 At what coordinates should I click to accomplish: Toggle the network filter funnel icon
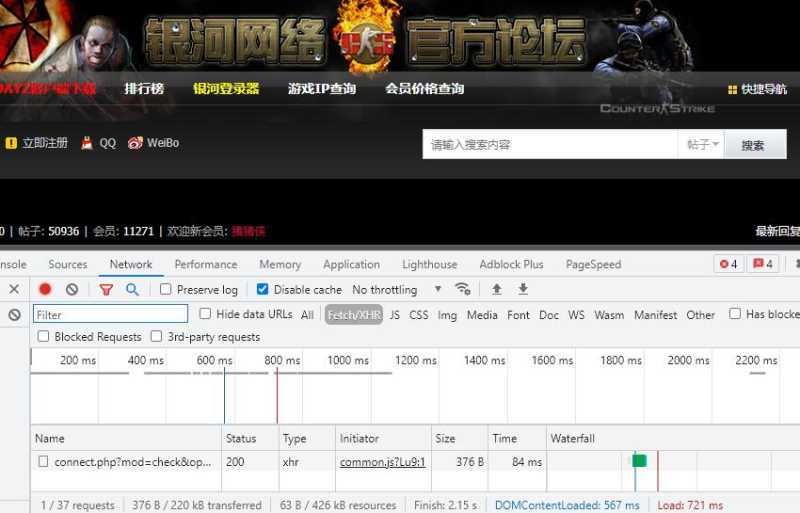pos(106,289)
